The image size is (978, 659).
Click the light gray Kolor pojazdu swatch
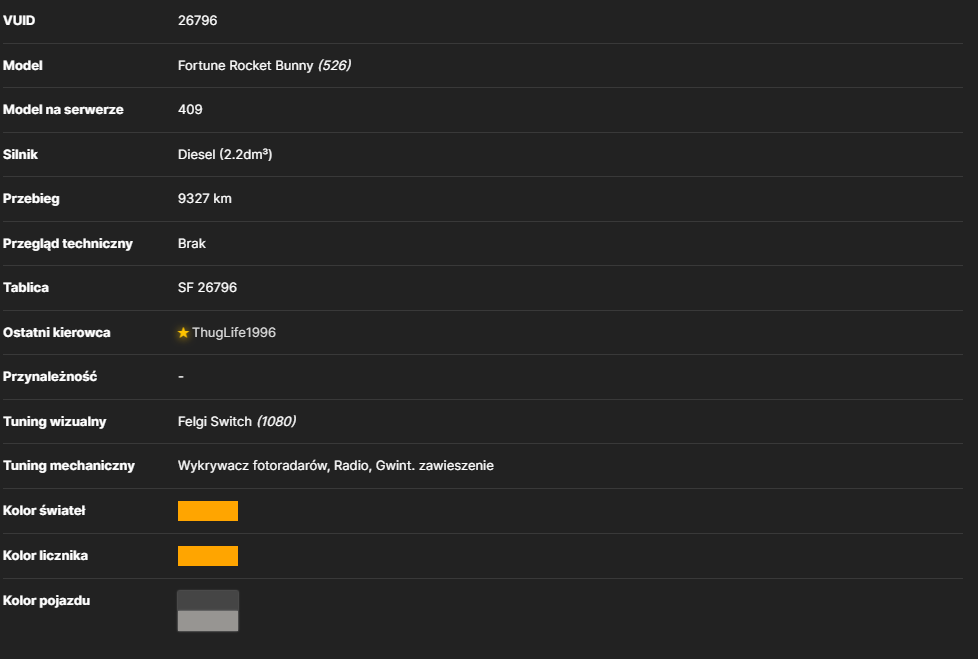pos(208,621)
